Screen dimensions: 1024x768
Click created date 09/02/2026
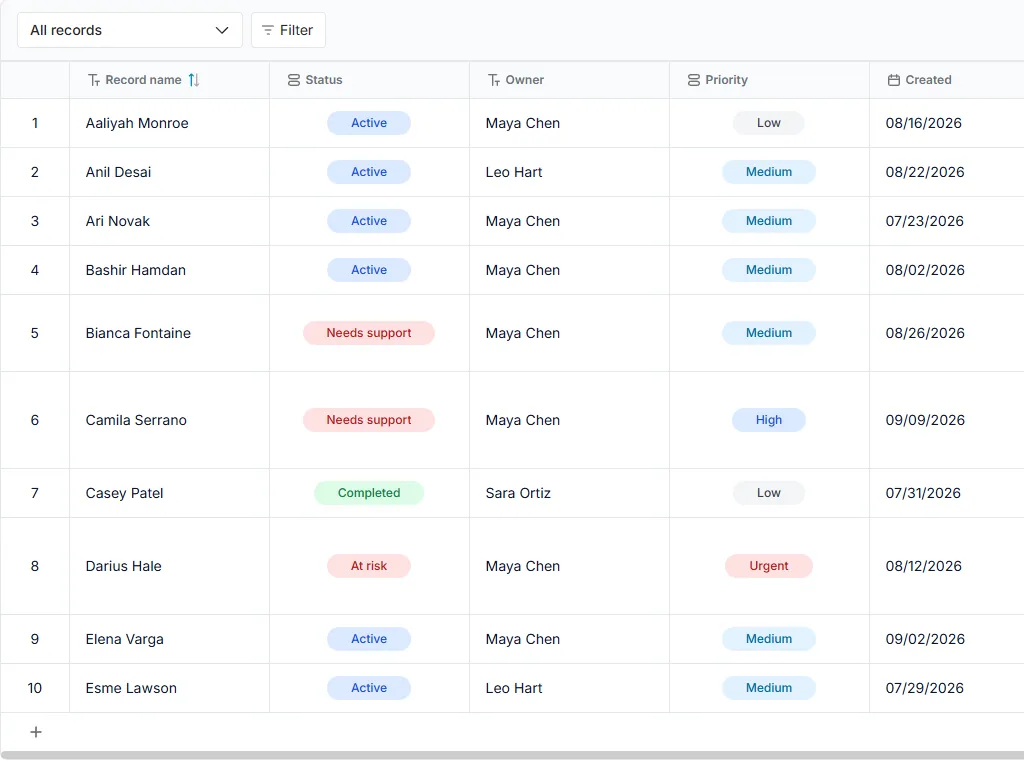tap(925, 639)
